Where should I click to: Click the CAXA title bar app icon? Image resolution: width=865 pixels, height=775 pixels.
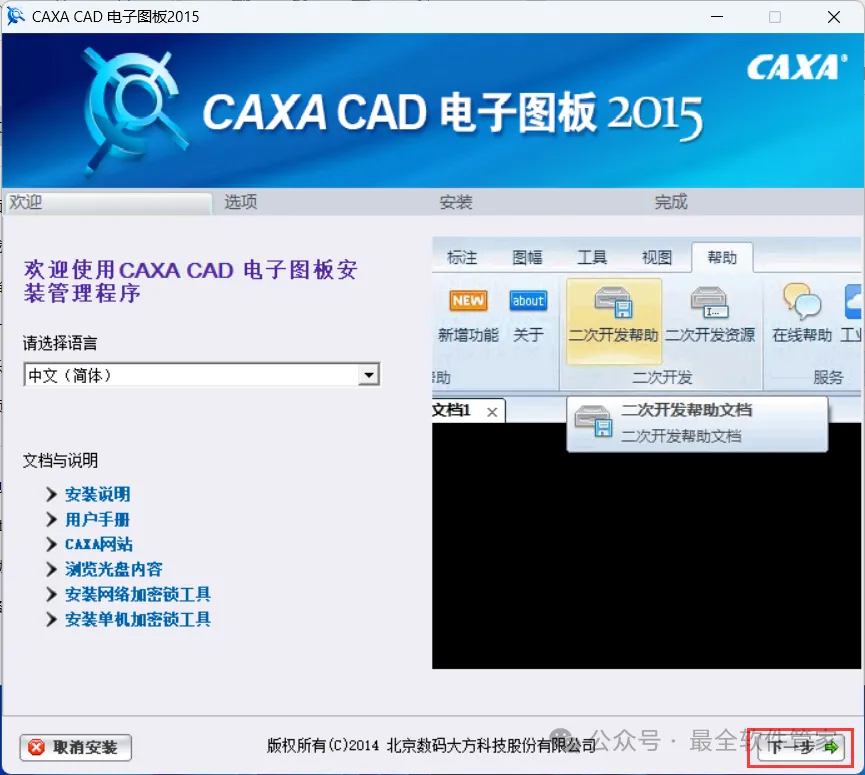[15, 16]
